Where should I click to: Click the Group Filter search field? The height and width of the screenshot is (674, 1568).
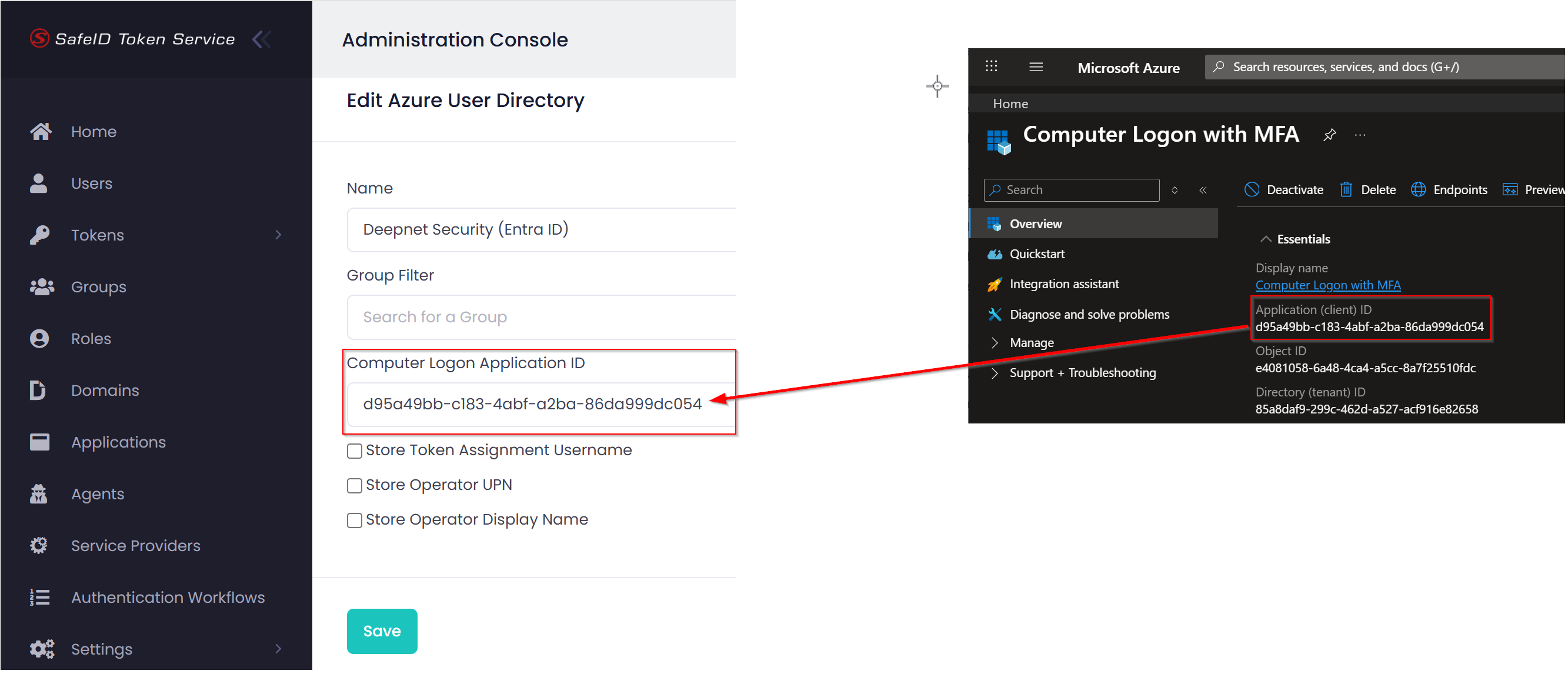tap(542, 318)
